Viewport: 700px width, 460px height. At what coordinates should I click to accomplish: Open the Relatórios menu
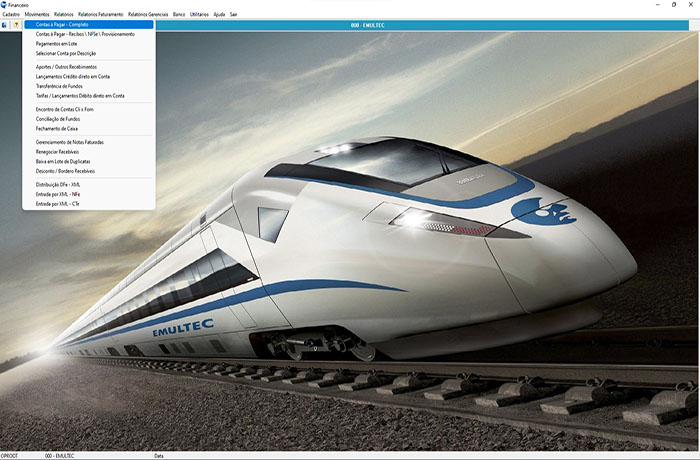click(64, 15)
